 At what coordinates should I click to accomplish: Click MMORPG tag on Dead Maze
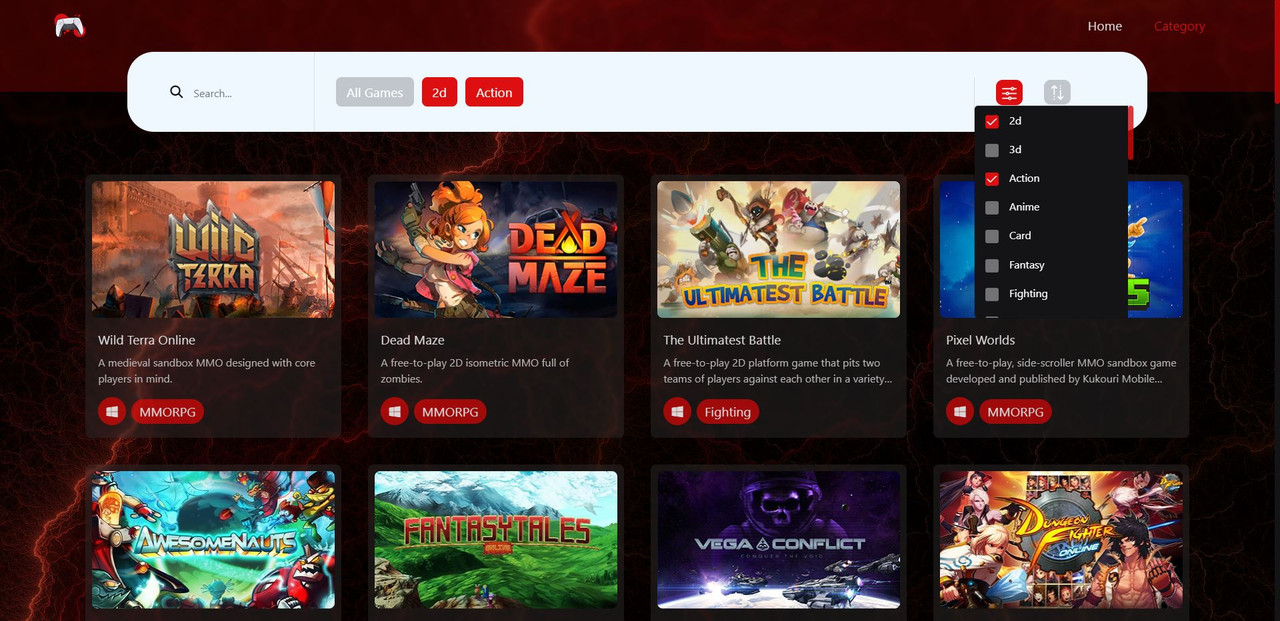450,411
